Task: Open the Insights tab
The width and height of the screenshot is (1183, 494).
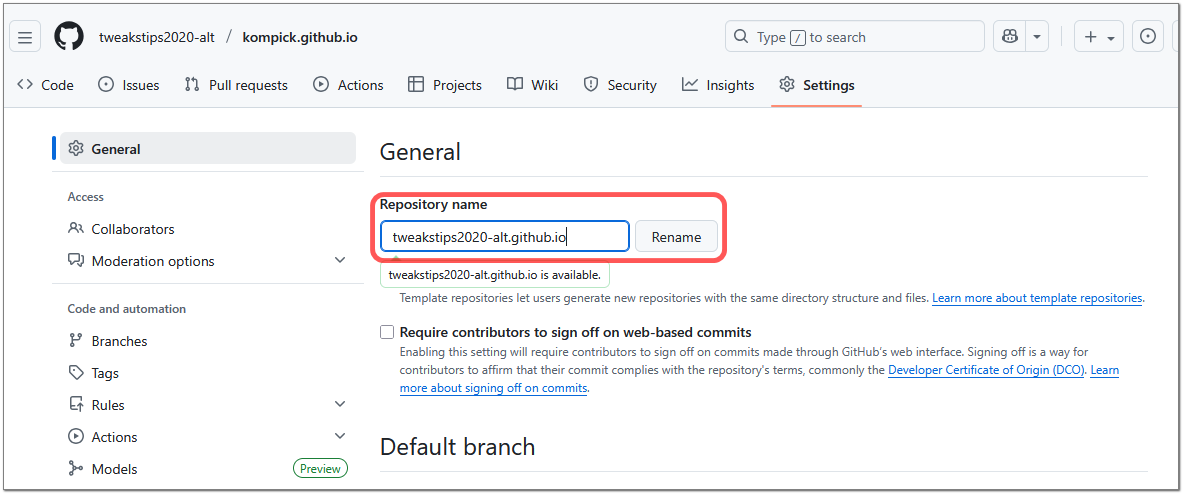Action: point(718,85)
